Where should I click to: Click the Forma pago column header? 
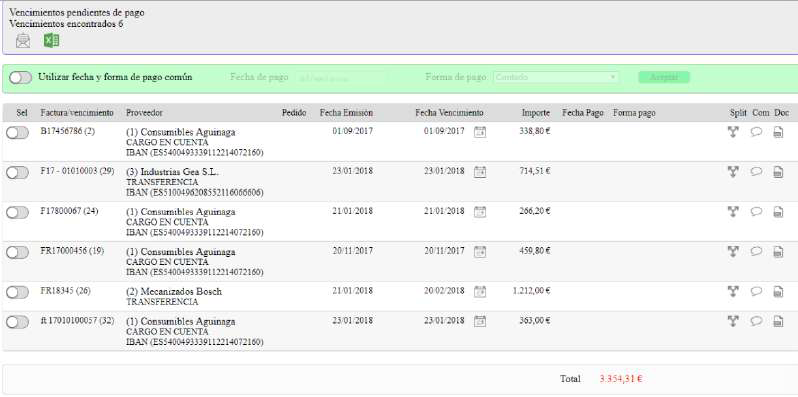click(634, 112)
